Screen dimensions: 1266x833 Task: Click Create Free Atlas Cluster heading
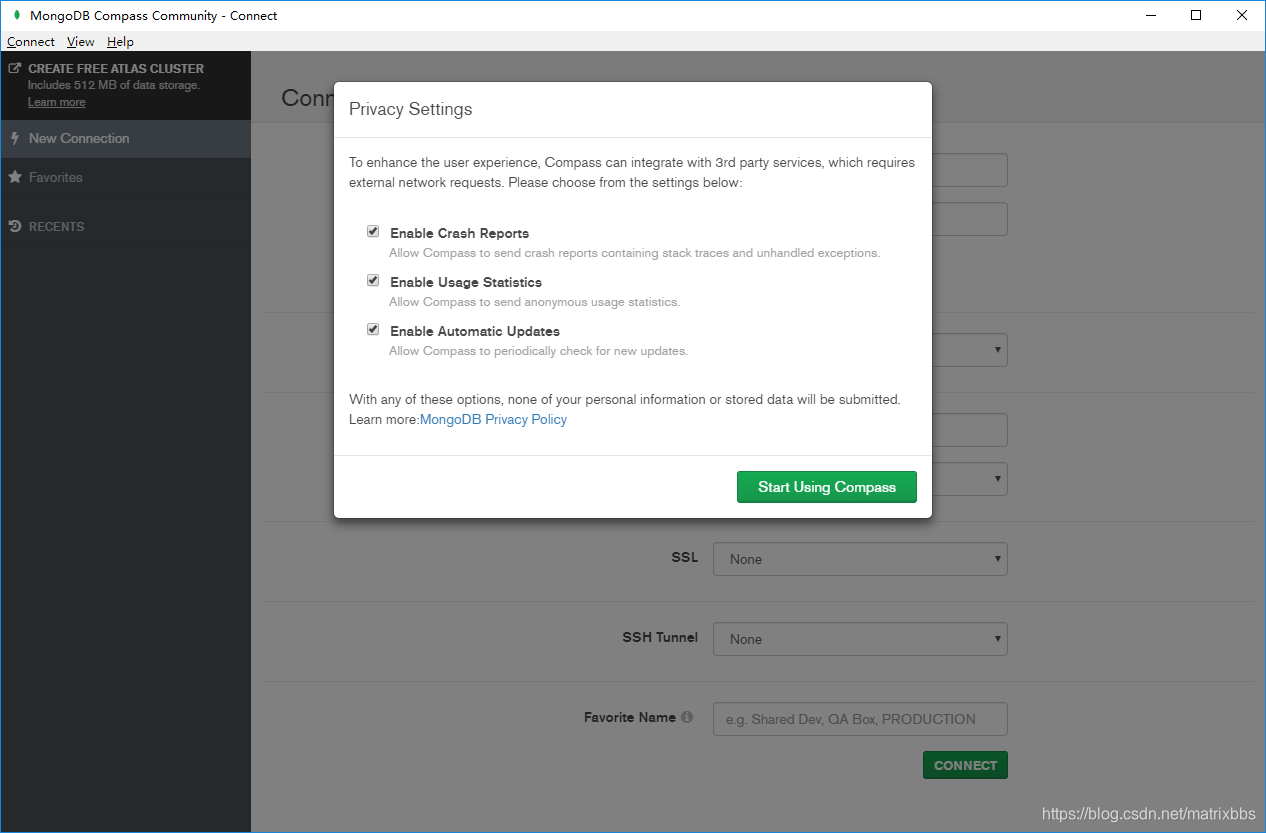click(116, 69)
